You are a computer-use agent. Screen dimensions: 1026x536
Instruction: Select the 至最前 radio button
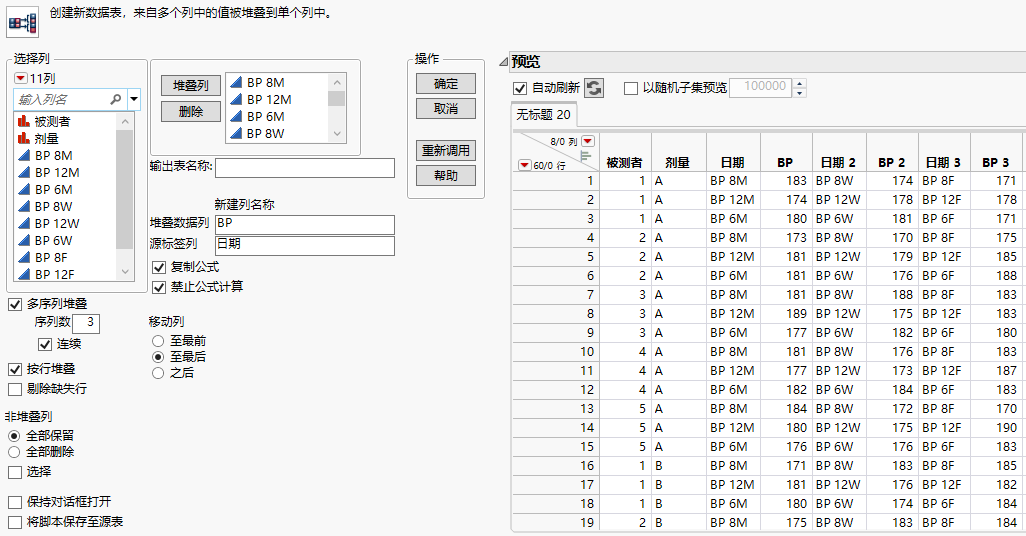click(158, 341)
